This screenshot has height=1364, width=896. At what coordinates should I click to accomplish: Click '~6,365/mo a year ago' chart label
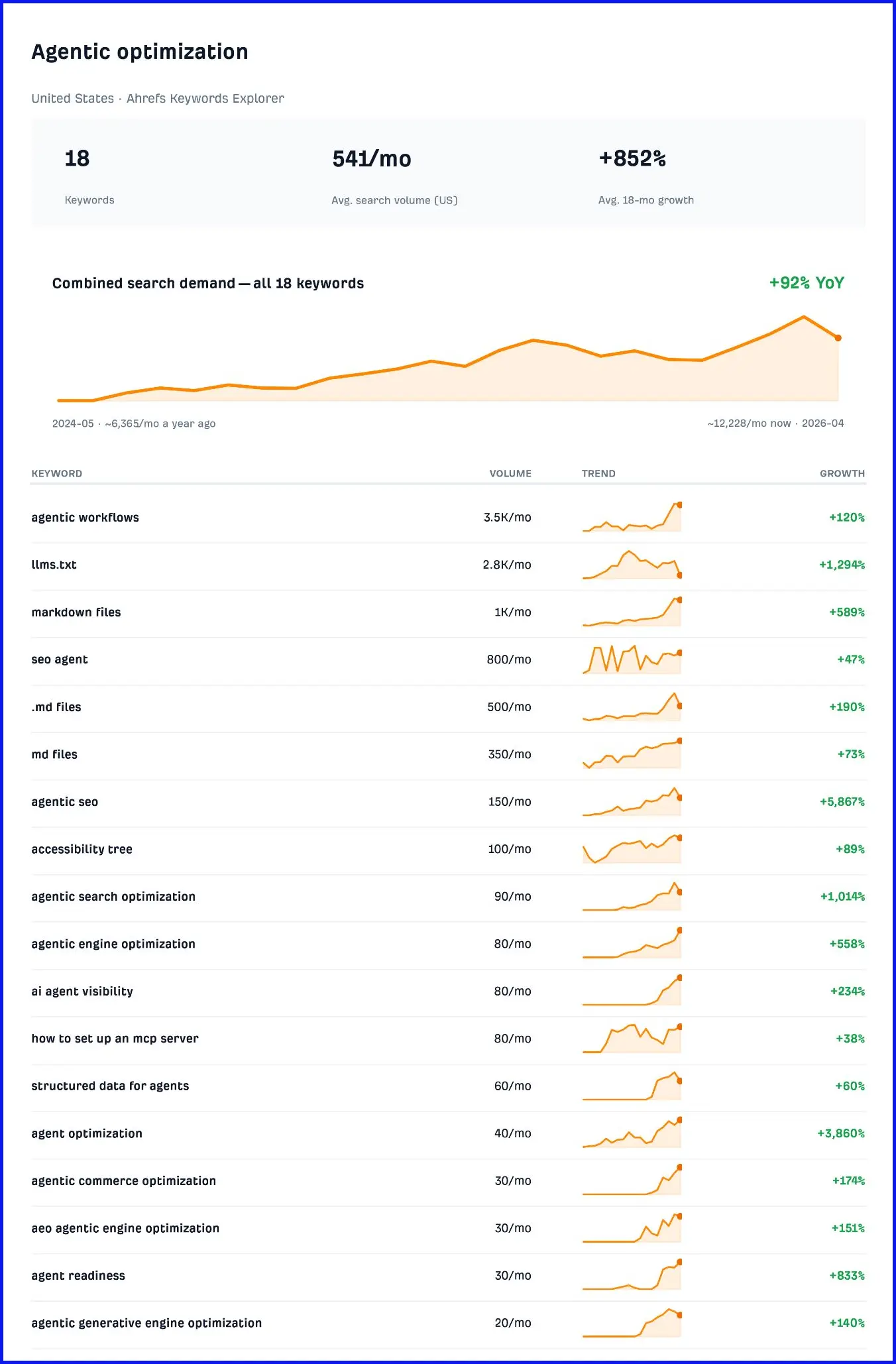tap(160, 424)
